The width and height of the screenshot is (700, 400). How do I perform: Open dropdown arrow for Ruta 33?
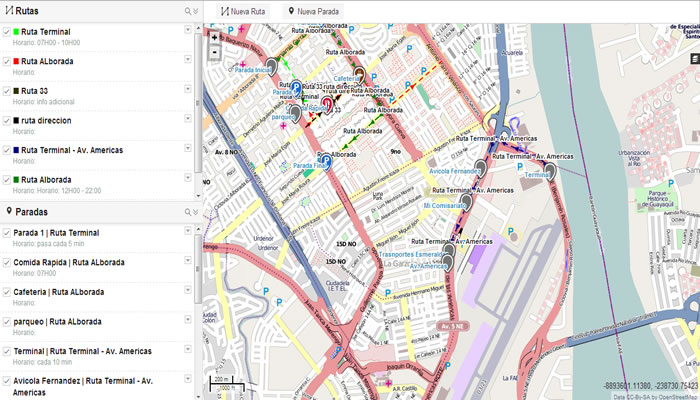188,89
